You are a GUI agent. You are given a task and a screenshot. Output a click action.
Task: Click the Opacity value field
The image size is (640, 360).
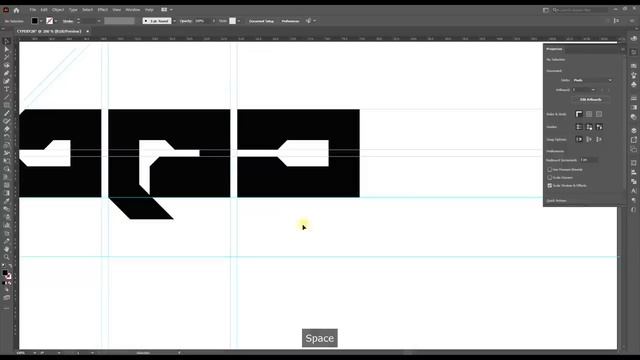pos(202,21)
